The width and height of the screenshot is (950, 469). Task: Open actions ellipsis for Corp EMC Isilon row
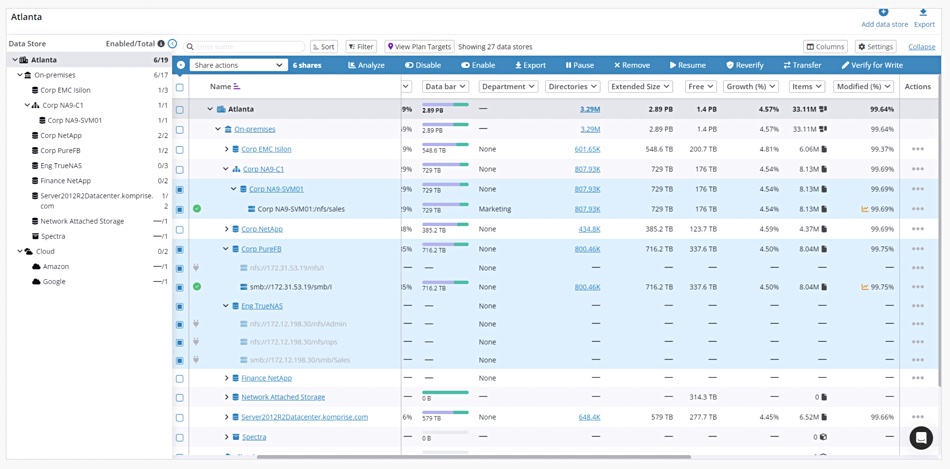(917, 149)
